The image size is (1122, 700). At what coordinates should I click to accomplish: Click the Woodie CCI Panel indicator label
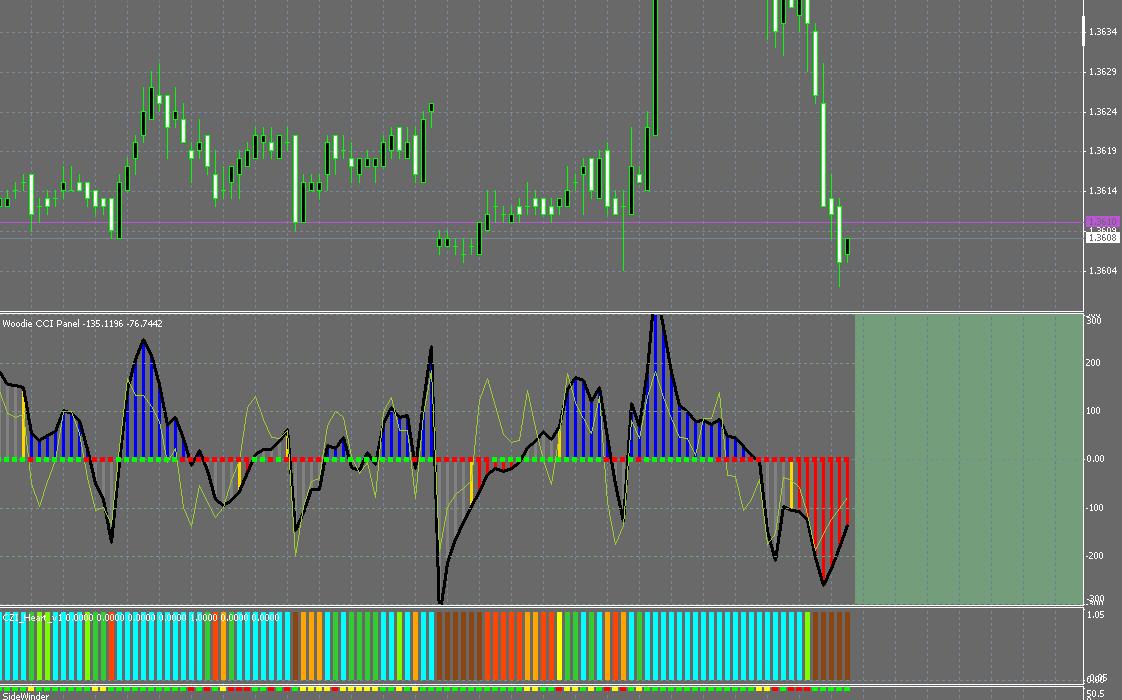tap(82, 324)
